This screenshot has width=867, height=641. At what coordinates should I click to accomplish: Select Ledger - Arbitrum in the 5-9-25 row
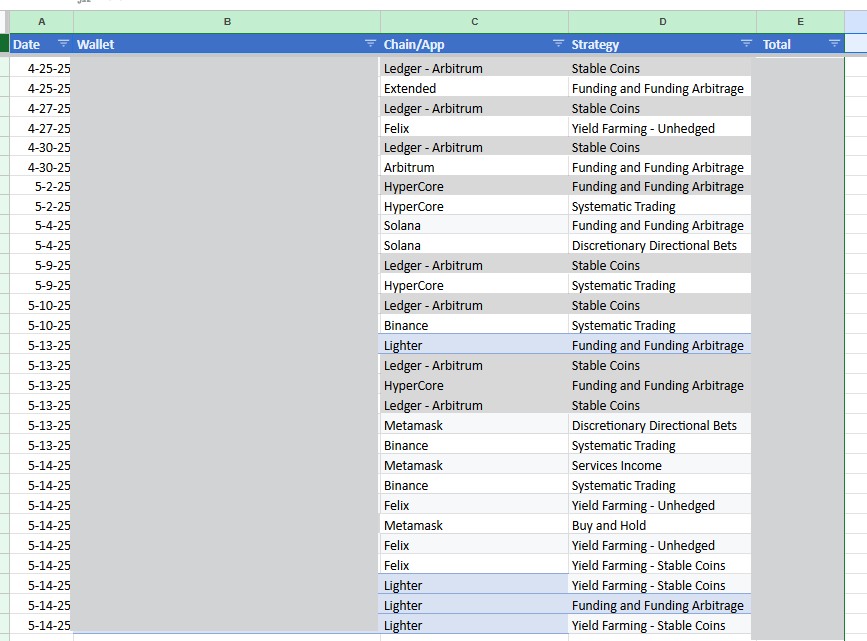coord(474,265)
